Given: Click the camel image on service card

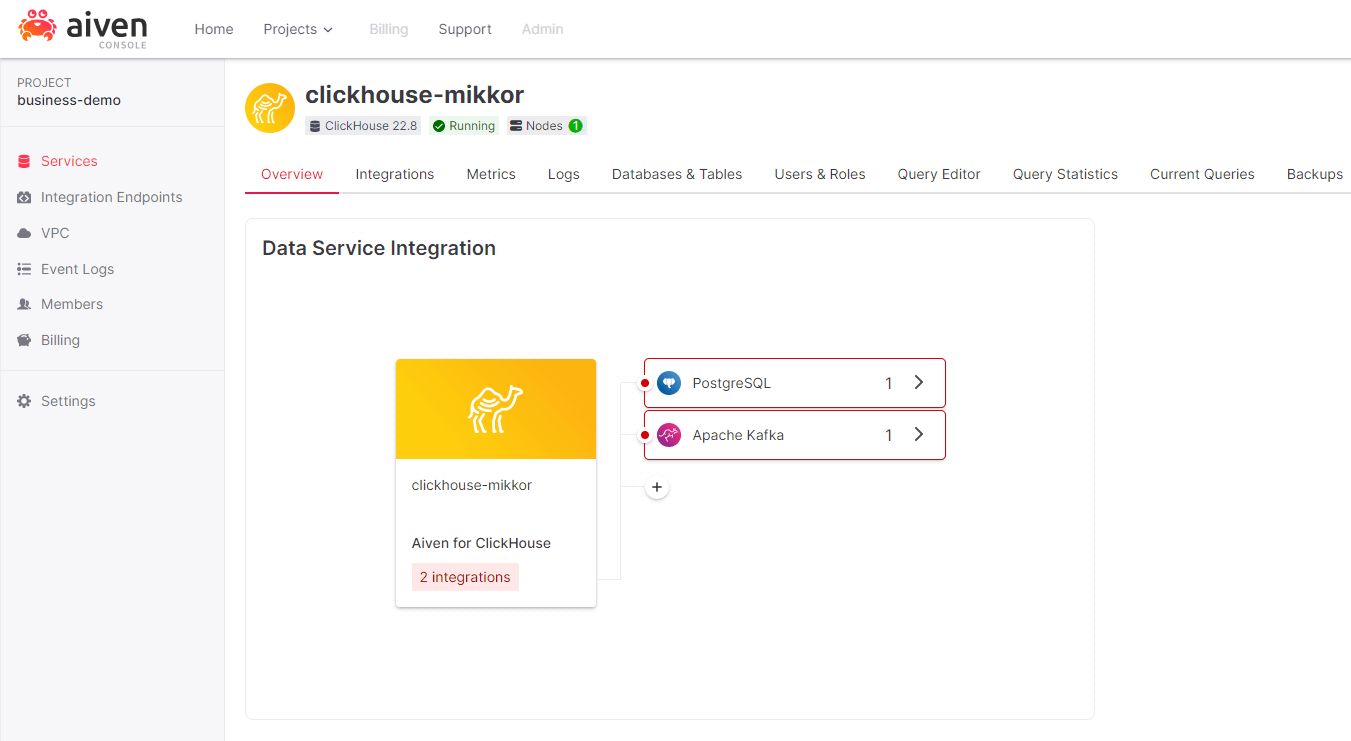Looking at the screenshot, I should 496,409.
